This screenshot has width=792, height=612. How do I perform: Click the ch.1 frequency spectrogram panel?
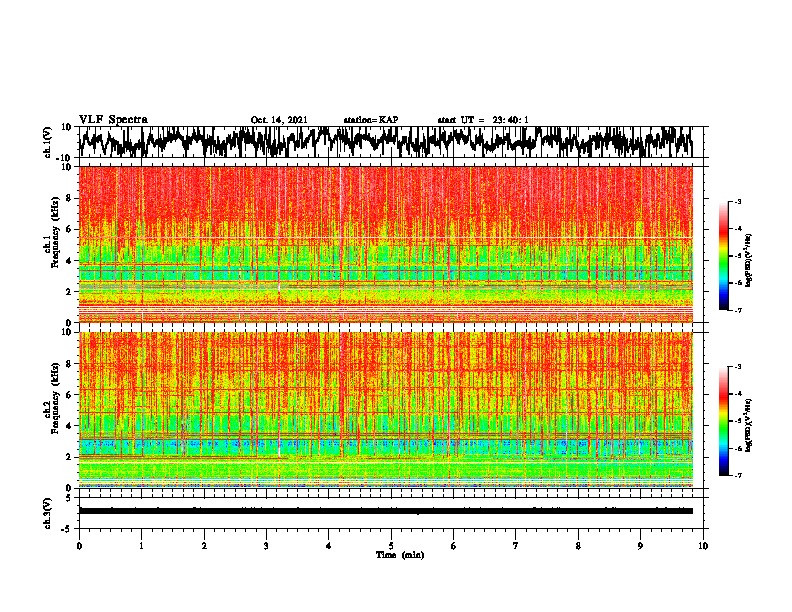[386, 244]
